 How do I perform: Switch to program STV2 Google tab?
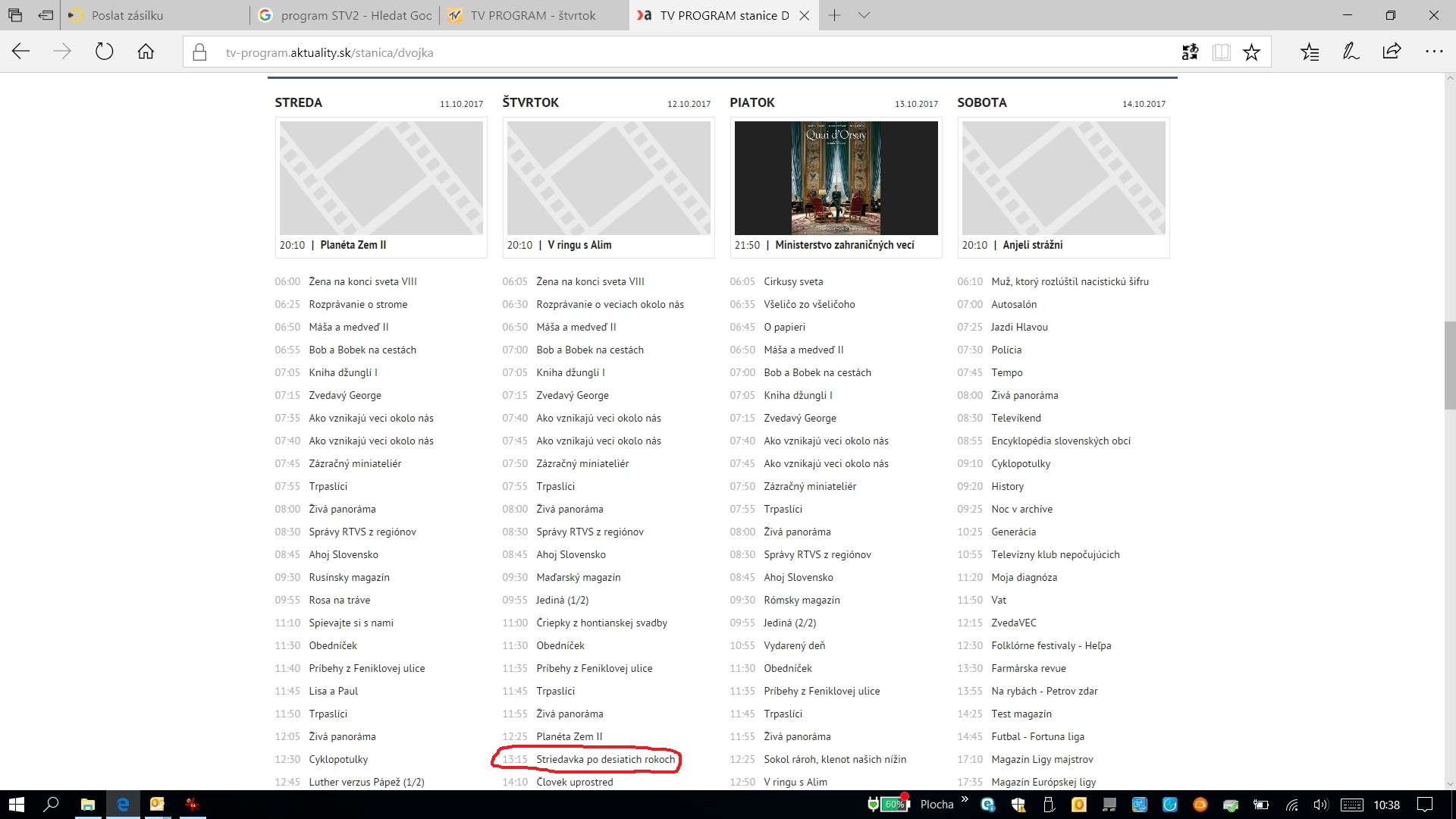click(x=345, y=15)
